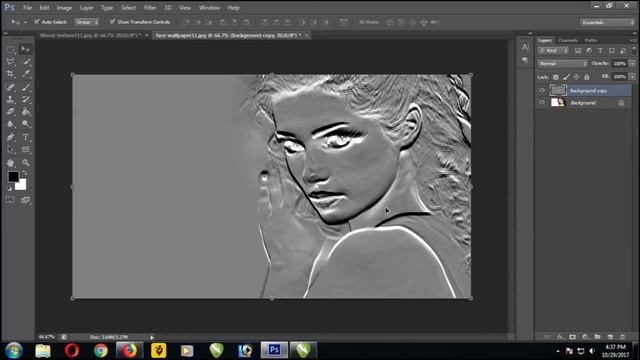This screenshot has width=640, height=360.
Task: Filter layers by smart objects
Action: [623, 51]
